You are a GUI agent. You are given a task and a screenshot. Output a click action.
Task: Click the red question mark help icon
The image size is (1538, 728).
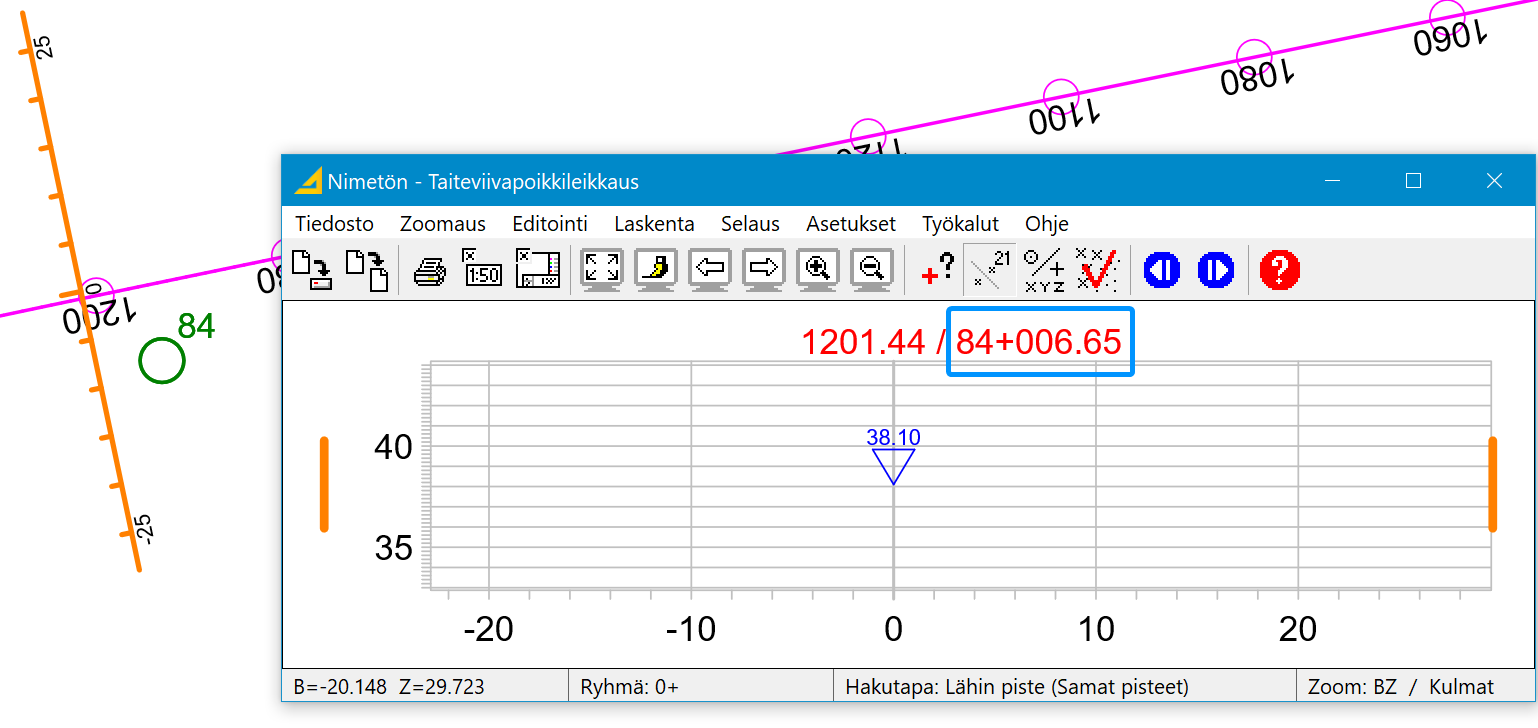[1279, 270]
